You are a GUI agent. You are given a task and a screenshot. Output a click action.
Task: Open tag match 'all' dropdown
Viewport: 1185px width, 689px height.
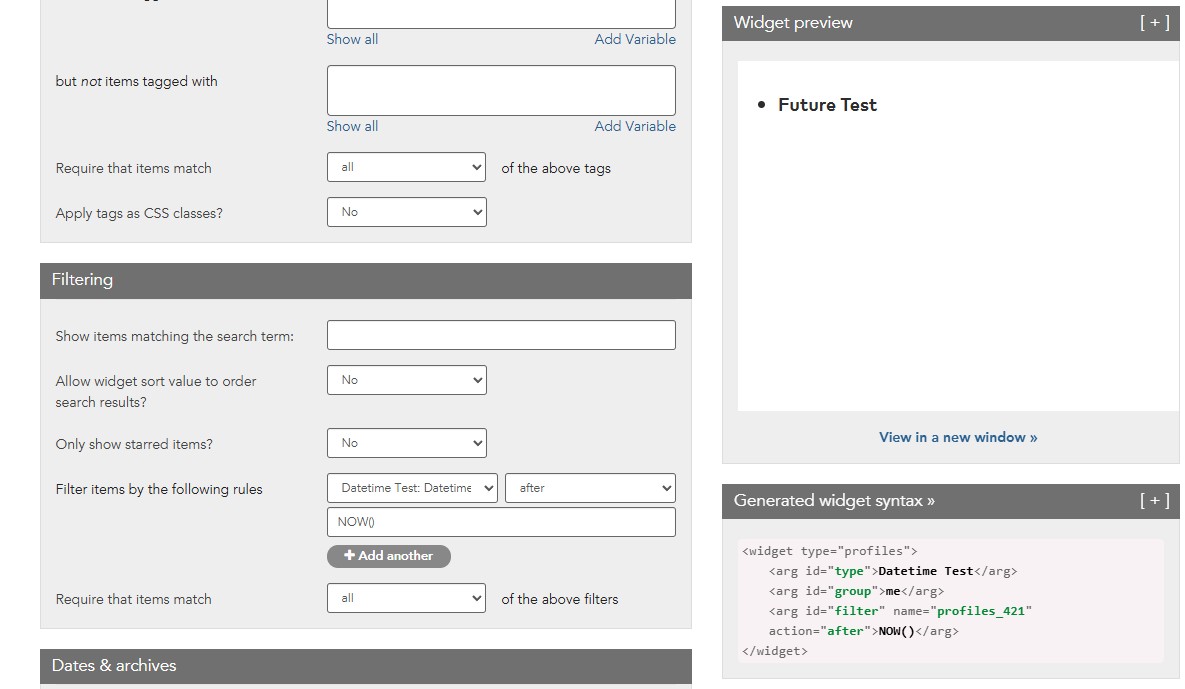(406, 167)
